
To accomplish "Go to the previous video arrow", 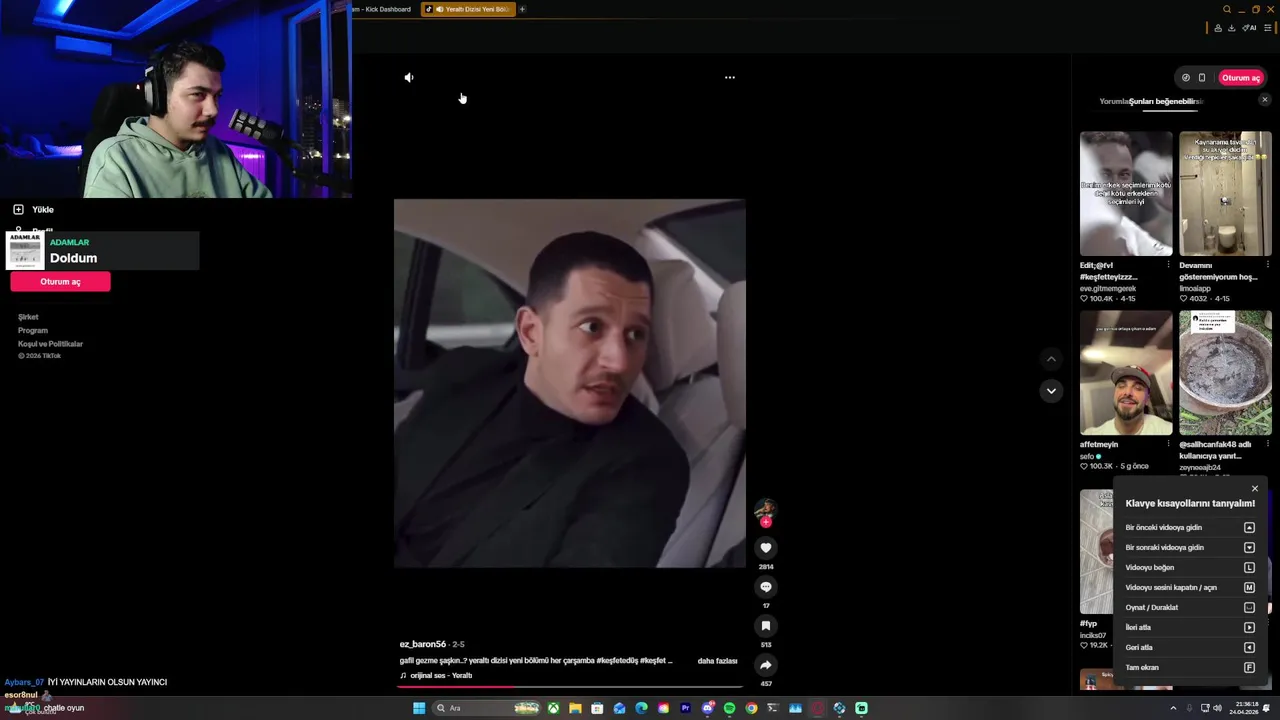I will click(1051, 359).
